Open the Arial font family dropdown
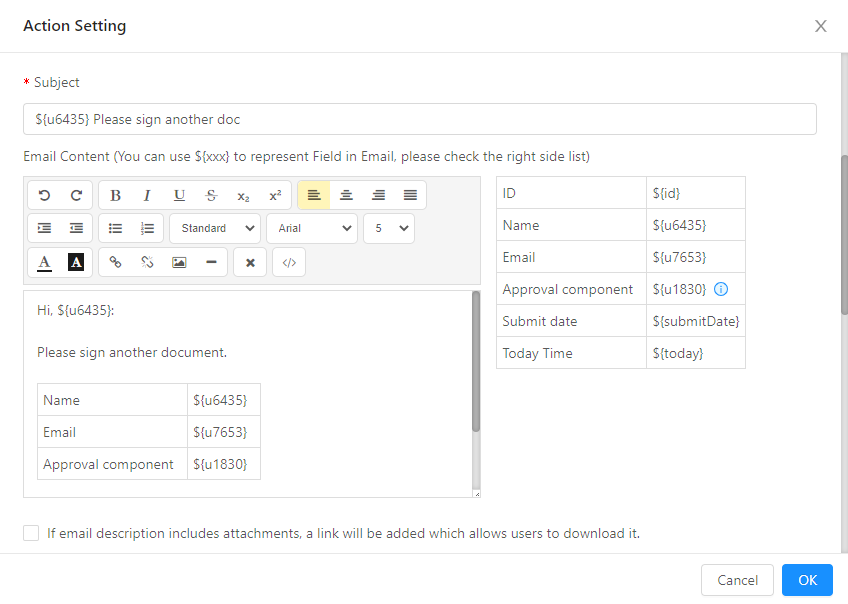 312,228
